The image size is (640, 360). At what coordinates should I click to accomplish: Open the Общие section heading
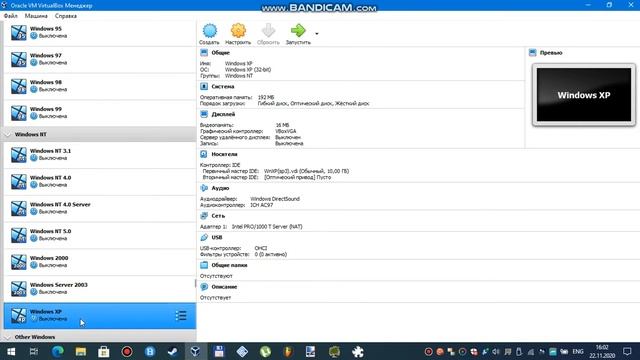pyautogui.click(x=221, y=53)
